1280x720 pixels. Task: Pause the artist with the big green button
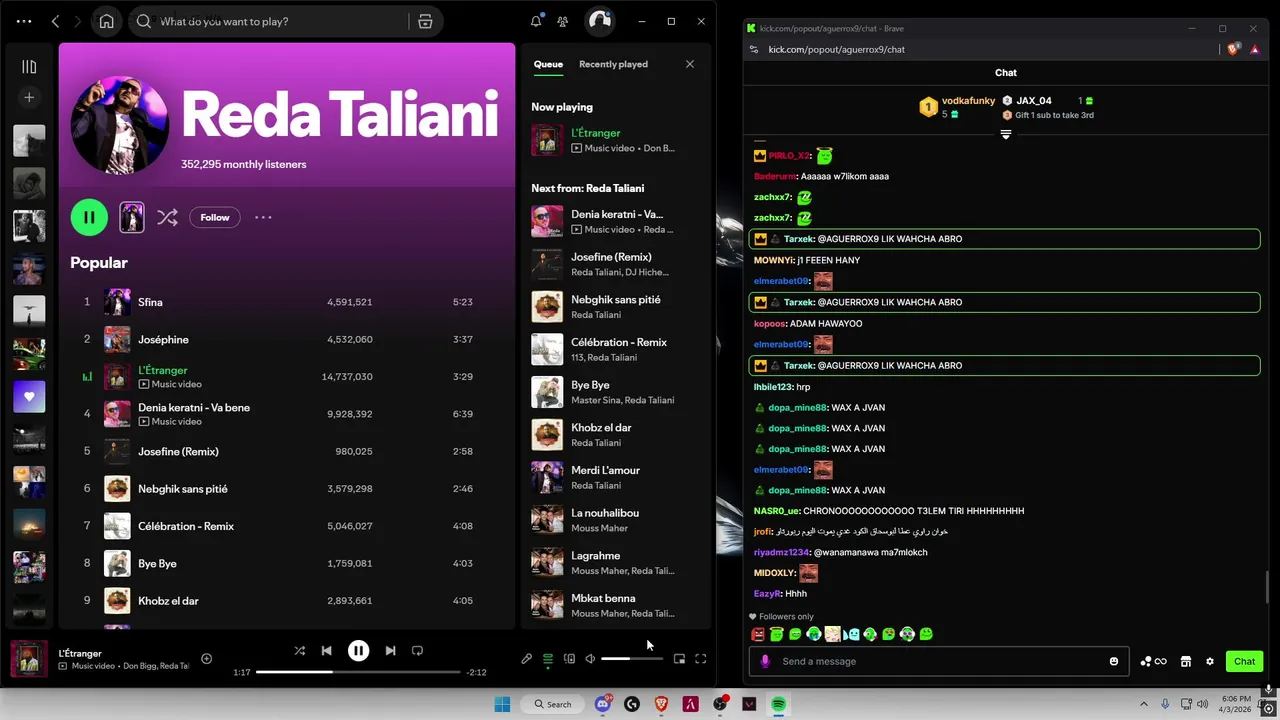(x=89, y=217)
